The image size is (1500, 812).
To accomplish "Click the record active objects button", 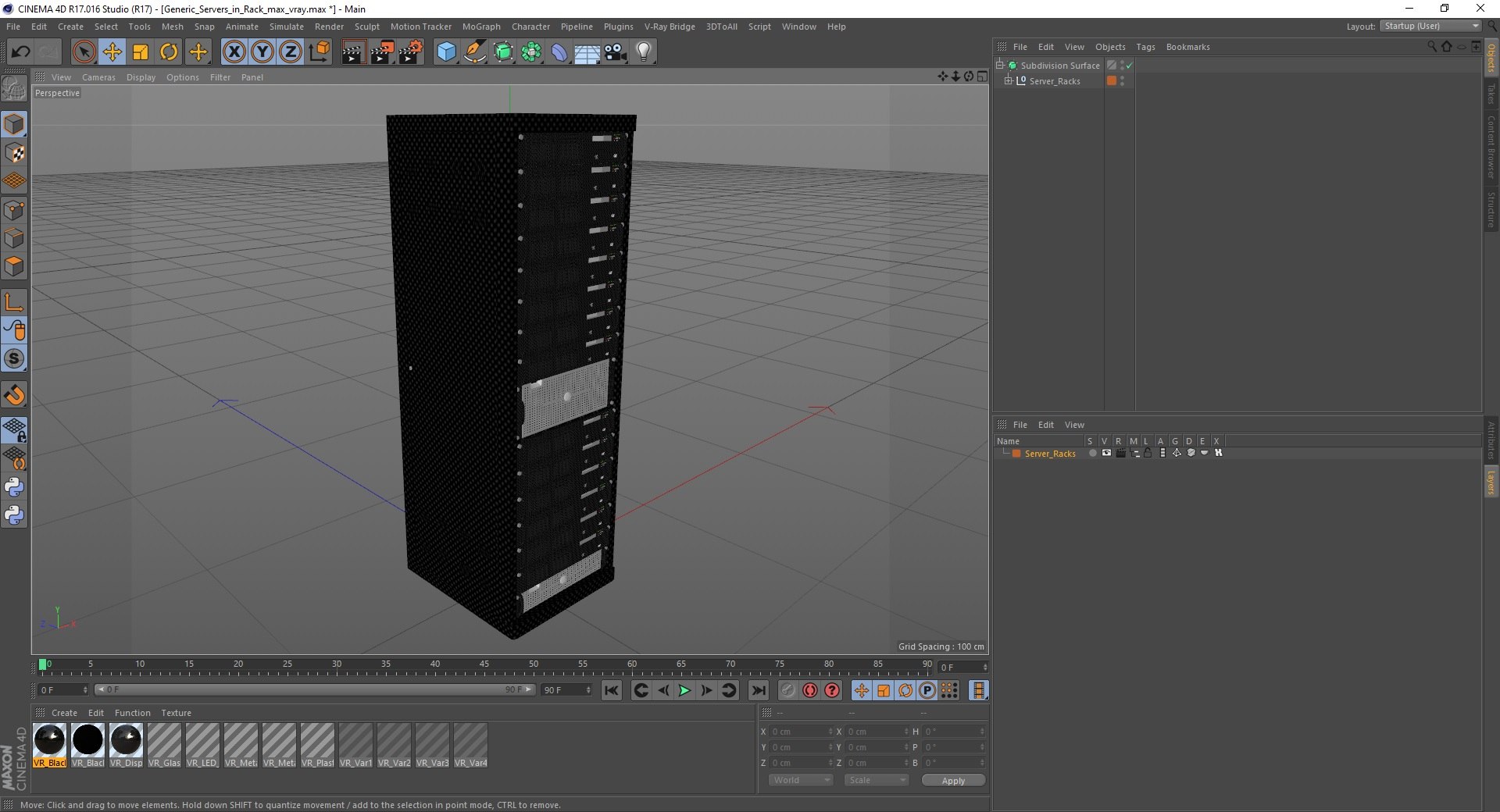I will point(788,690).
